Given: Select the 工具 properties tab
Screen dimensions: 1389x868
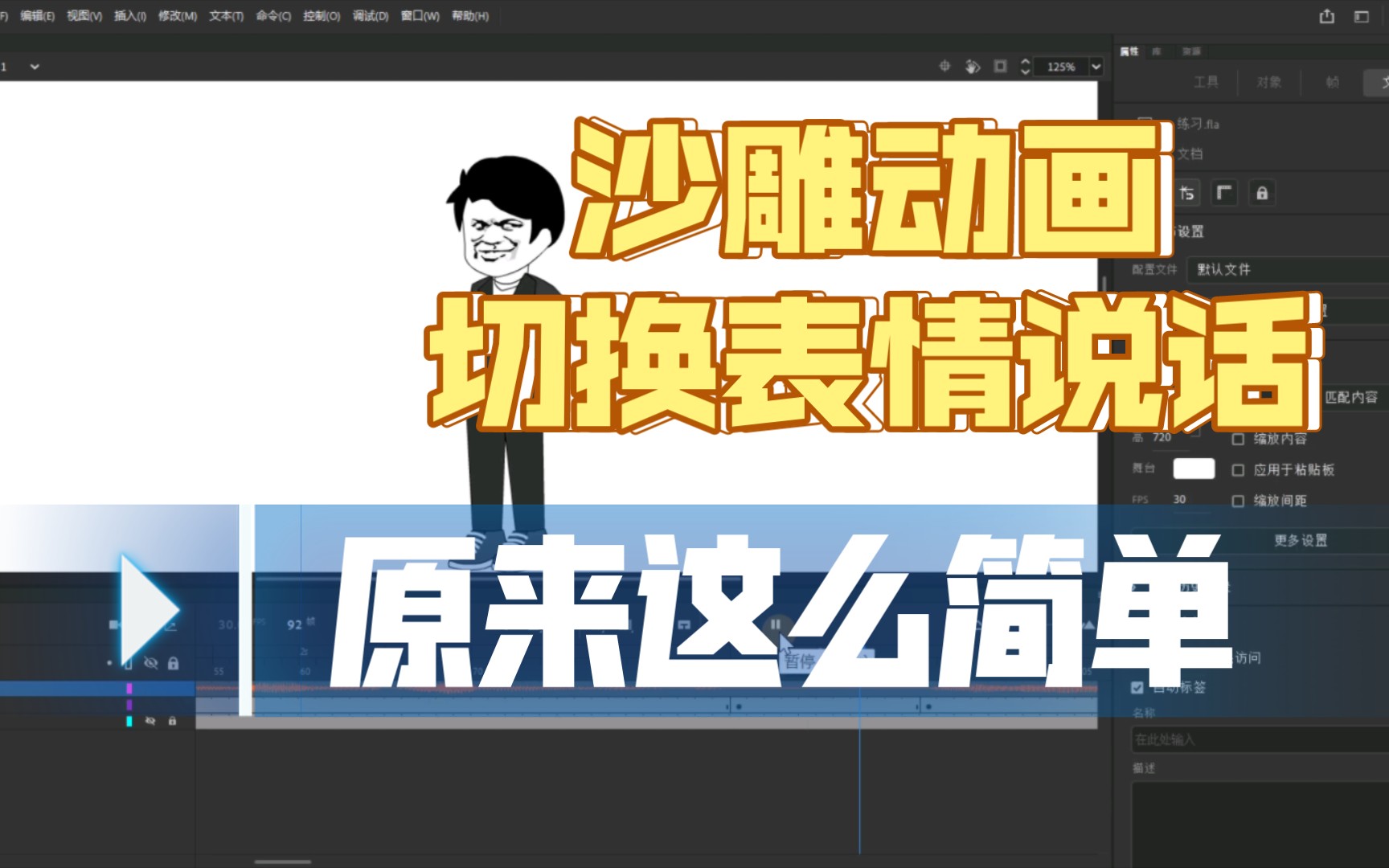Looking at the screenshot, I should coord(1206,82).
